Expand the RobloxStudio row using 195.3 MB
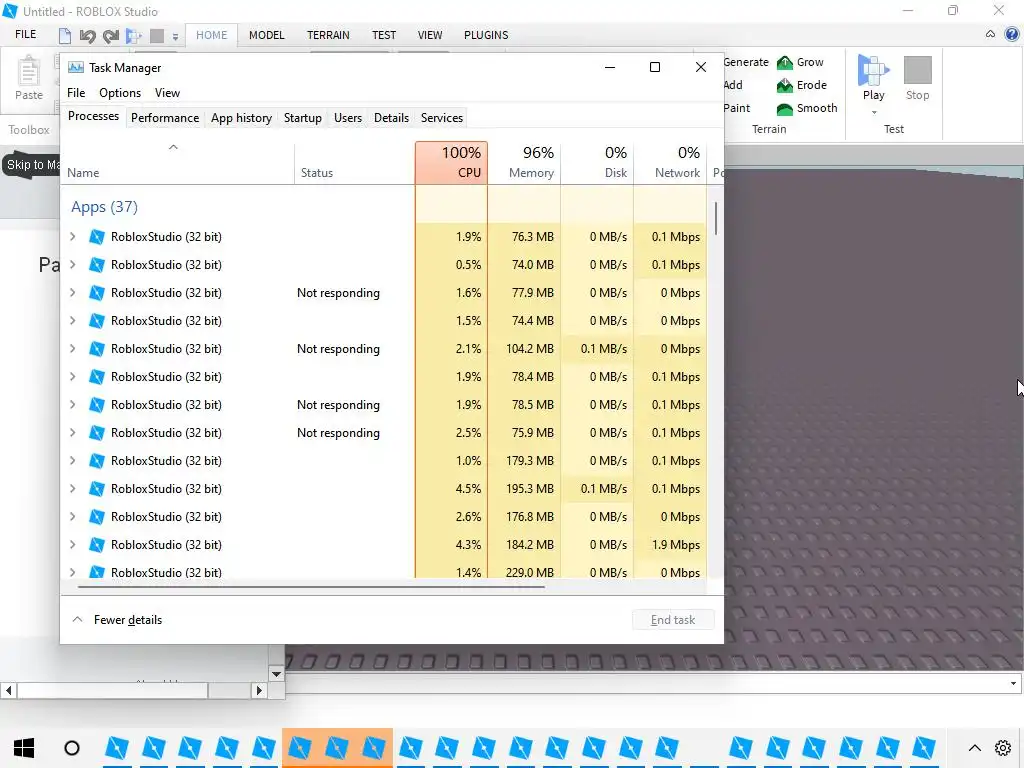The width and height of the screenshot is (1024, 768). coord(72,488)
